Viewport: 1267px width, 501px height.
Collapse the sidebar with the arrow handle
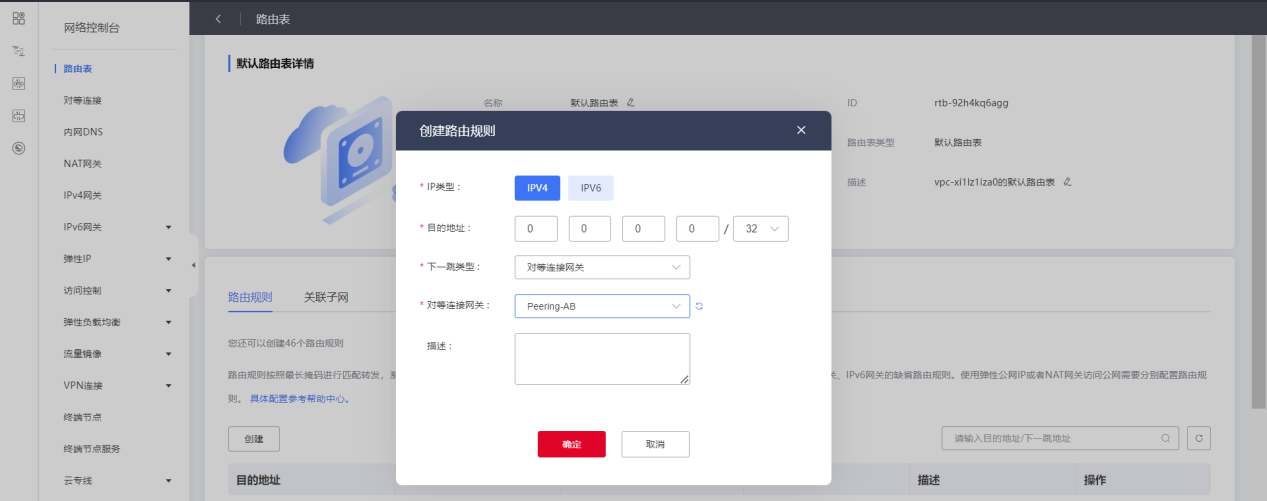click(x=193, y=264)
